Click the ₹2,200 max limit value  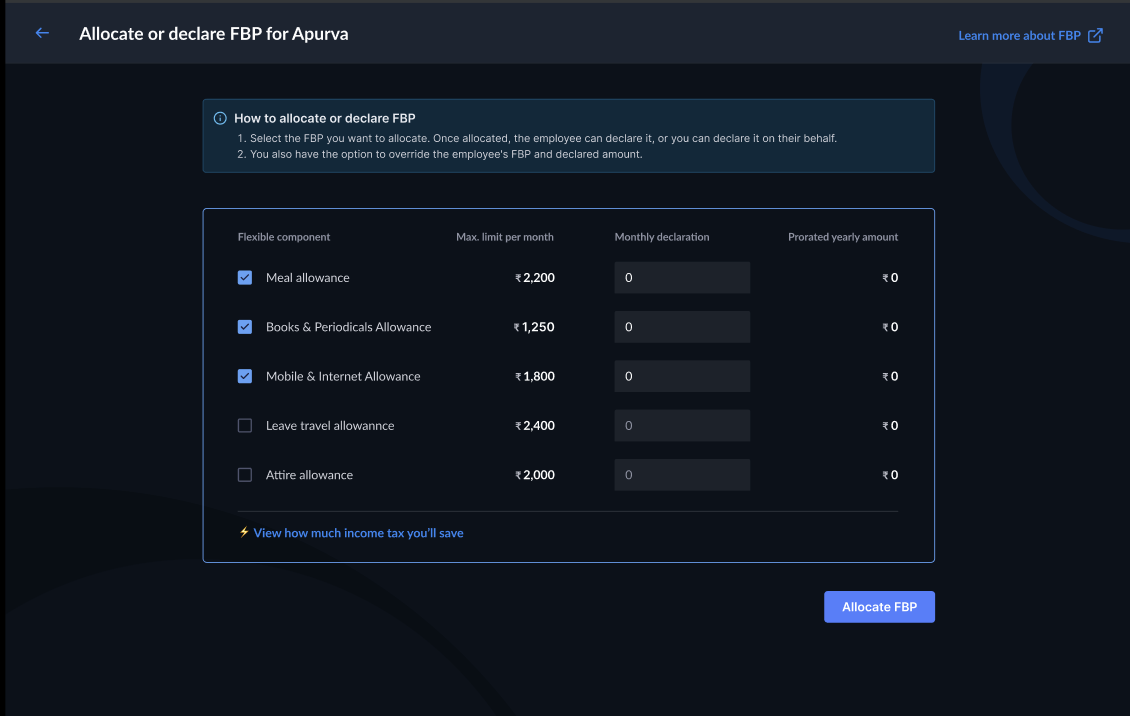535,277
